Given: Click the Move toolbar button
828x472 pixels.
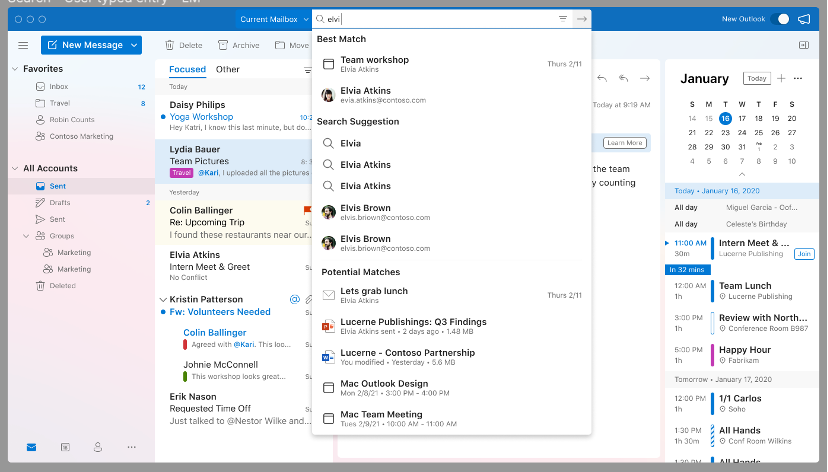Looking at the screenshot, I should click(x=292, y=45).
